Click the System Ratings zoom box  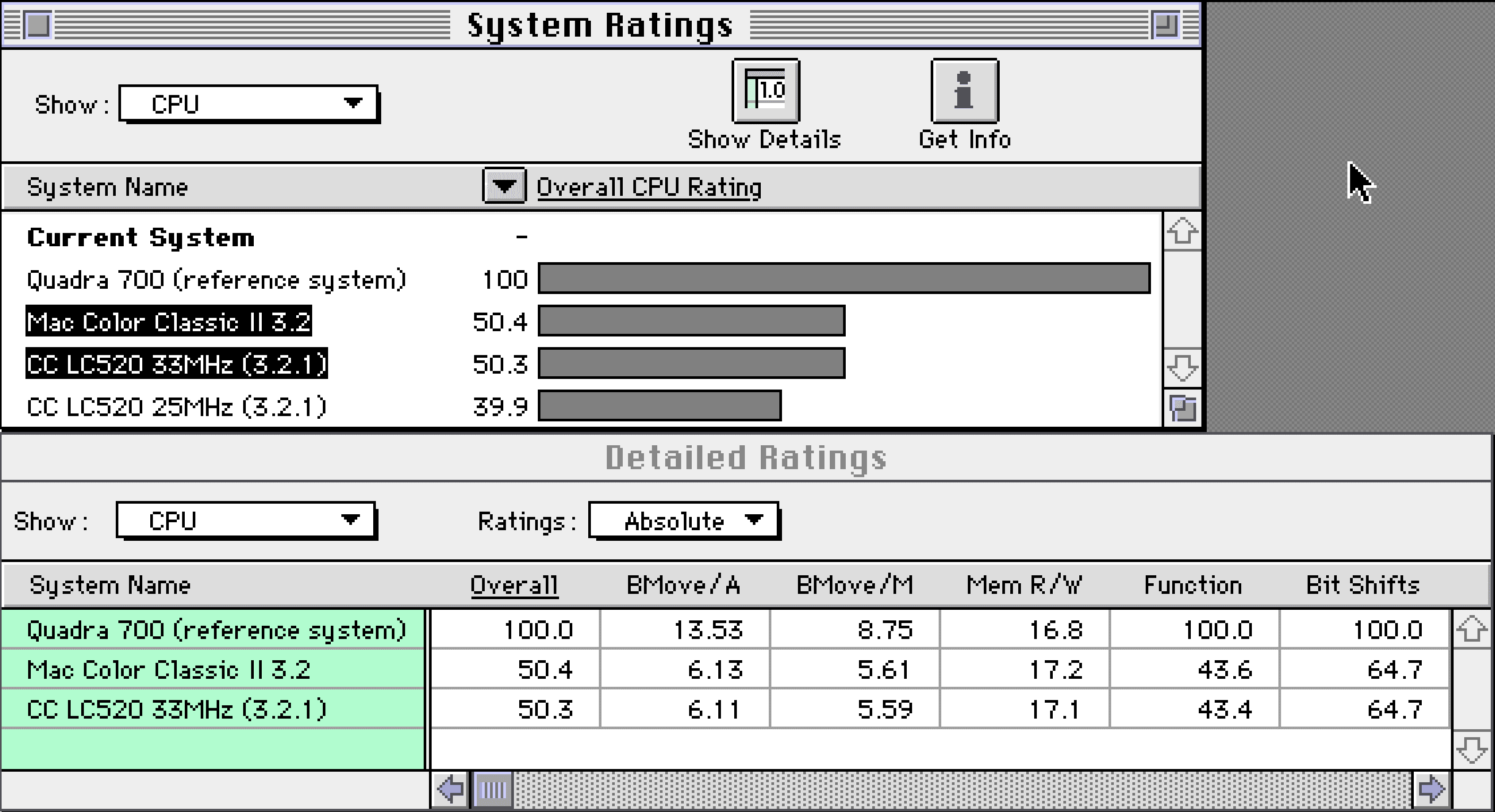coord(1165,25)
